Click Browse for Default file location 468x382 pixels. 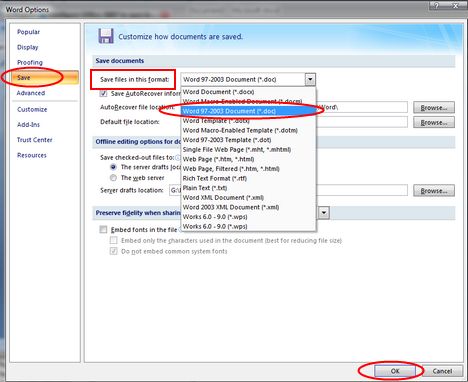point(434,122)
